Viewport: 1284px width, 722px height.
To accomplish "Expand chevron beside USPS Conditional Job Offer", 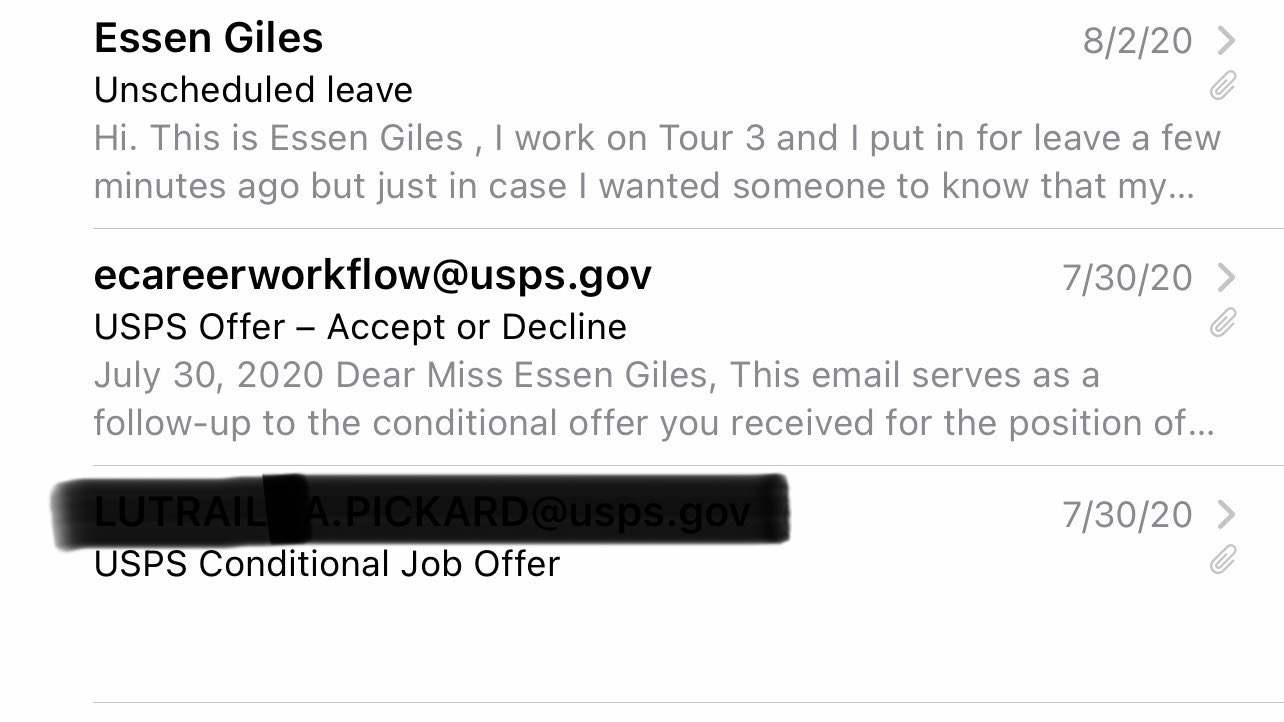I will [1226, 514].
